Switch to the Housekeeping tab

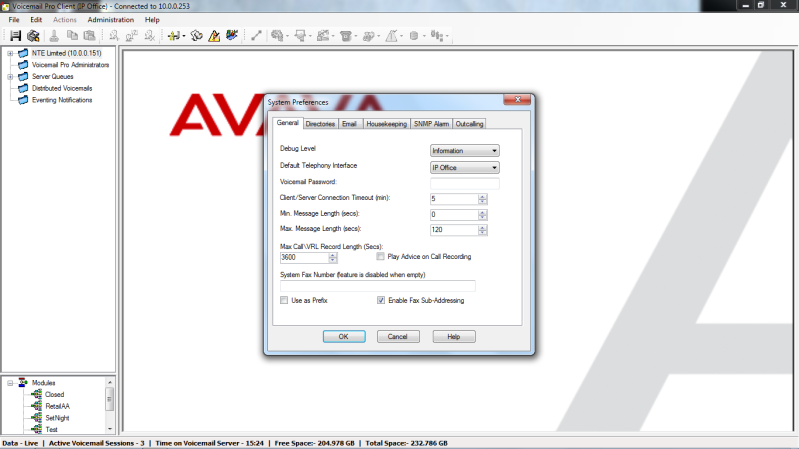coord(387,124)
